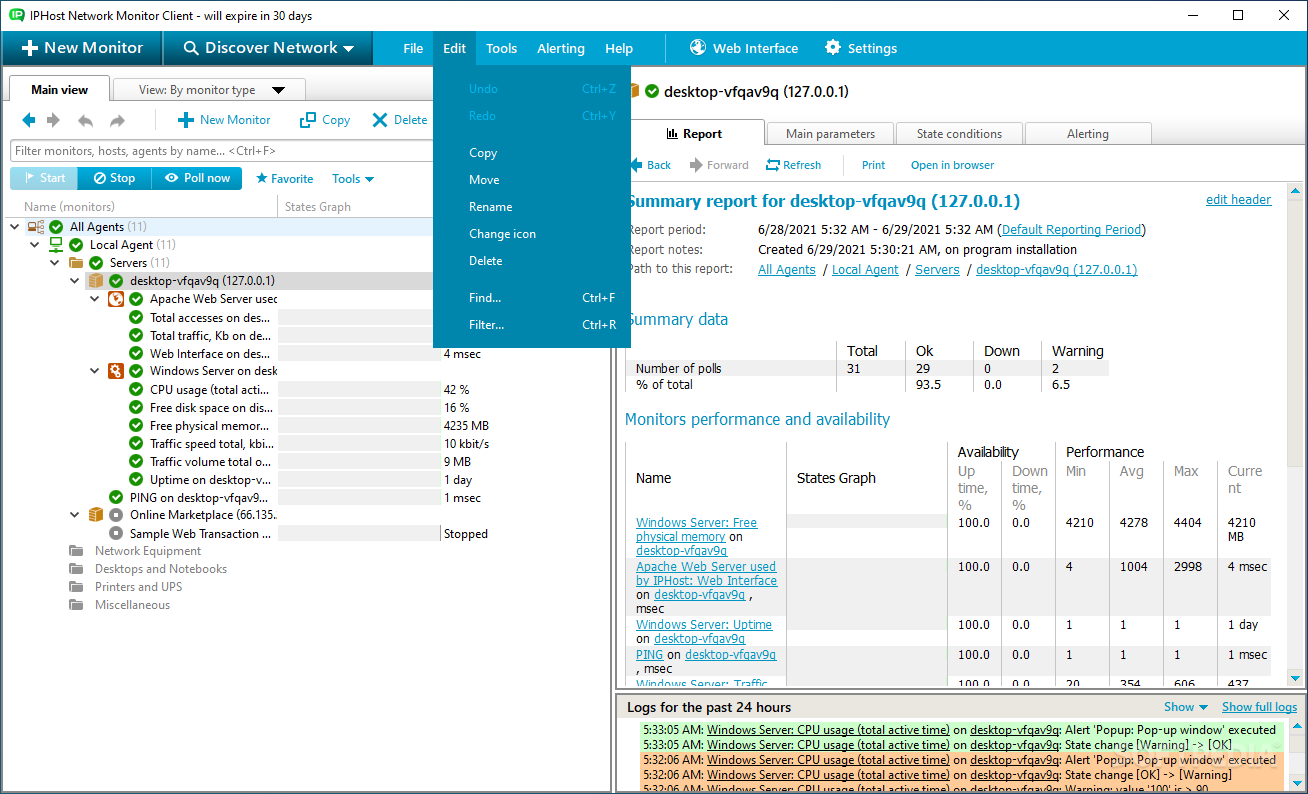Open the Windows Server: Uptime report link
Screen dimensions: 1308x794
coord(704,625)
